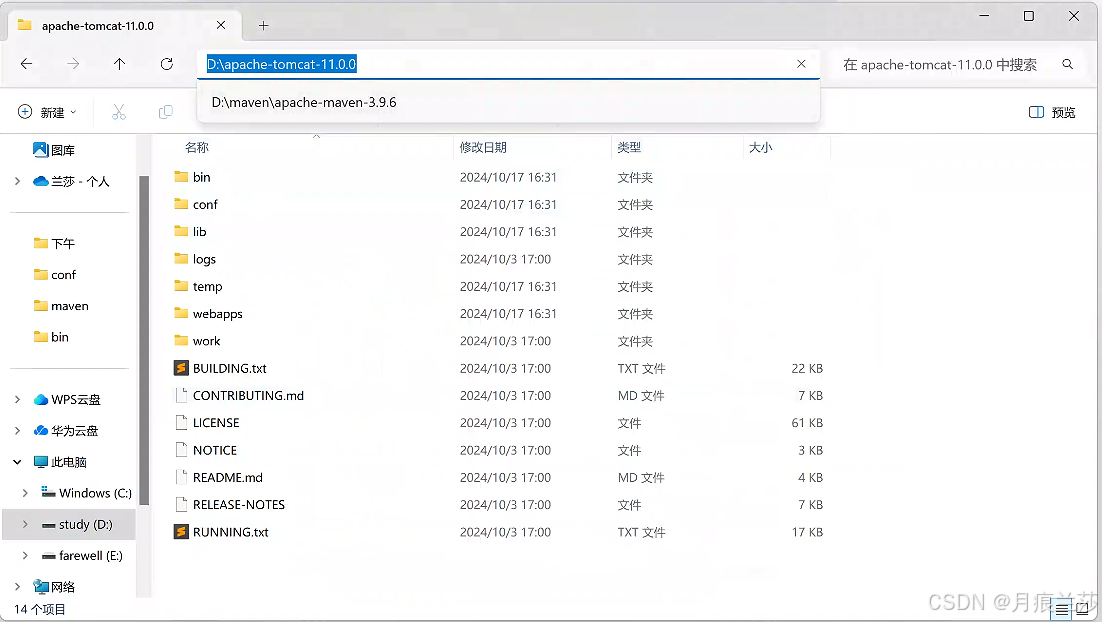Select the LICENSE file icon
1102x622 pixels.
click(x=181, y=422)
